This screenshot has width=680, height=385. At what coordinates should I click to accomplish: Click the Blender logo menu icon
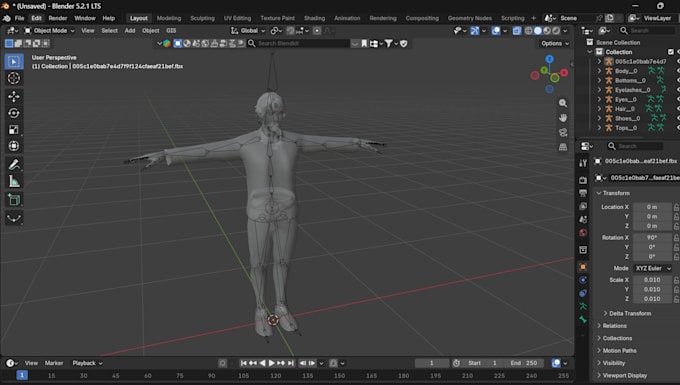pos(7,18)
